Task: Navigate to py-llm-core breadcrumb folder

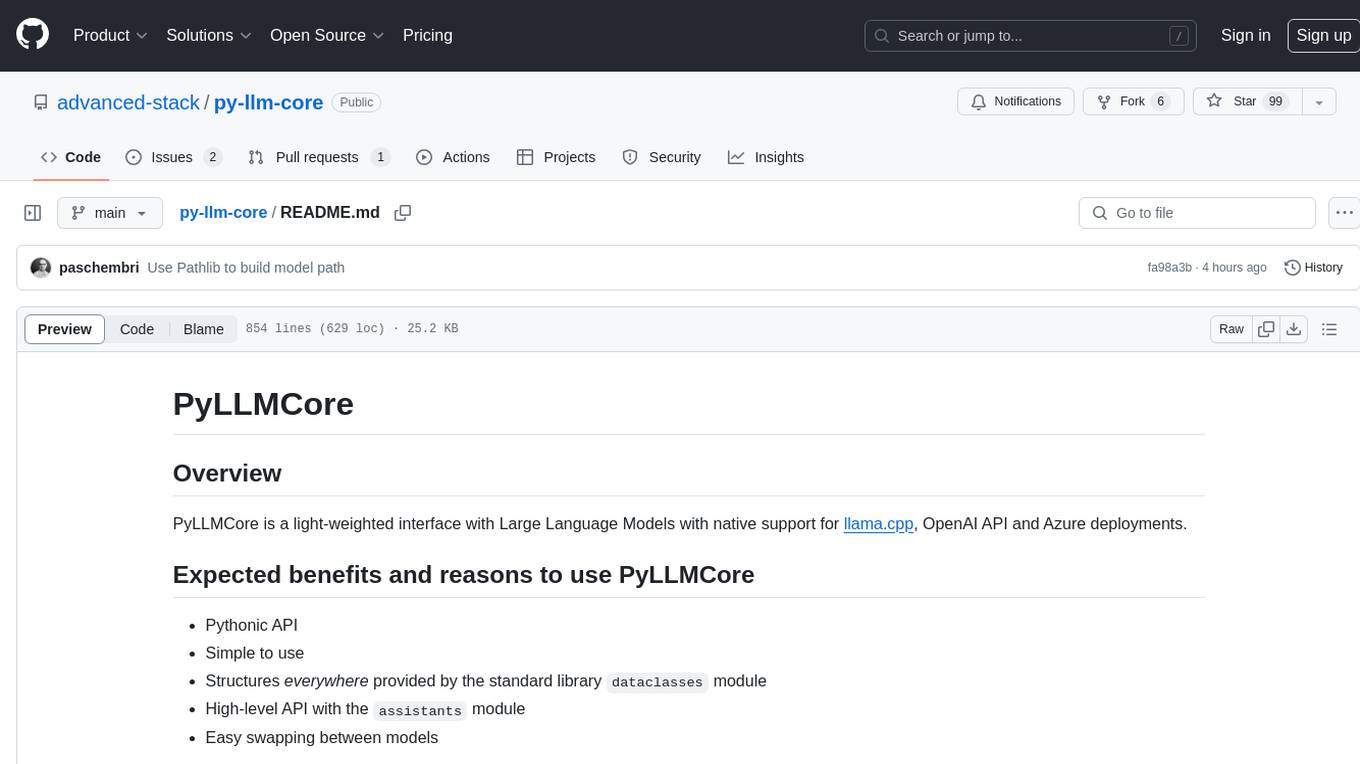Action: coord(223,212)
